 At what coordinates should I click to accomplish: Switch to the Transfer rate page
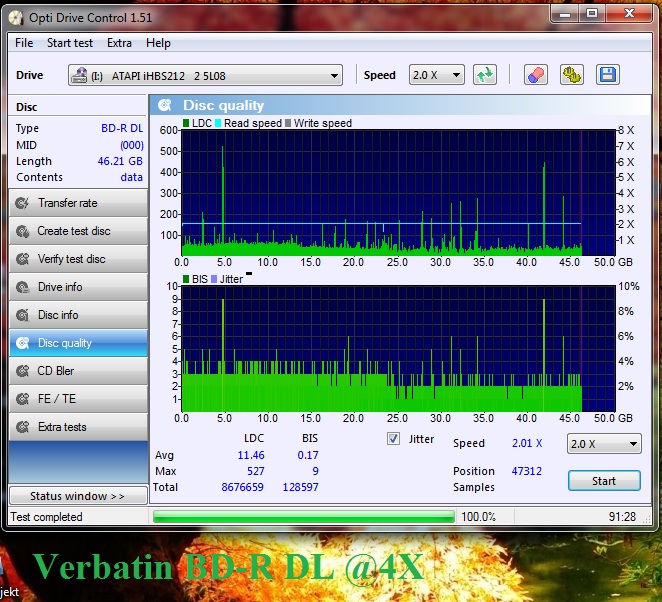coord(78,203)
